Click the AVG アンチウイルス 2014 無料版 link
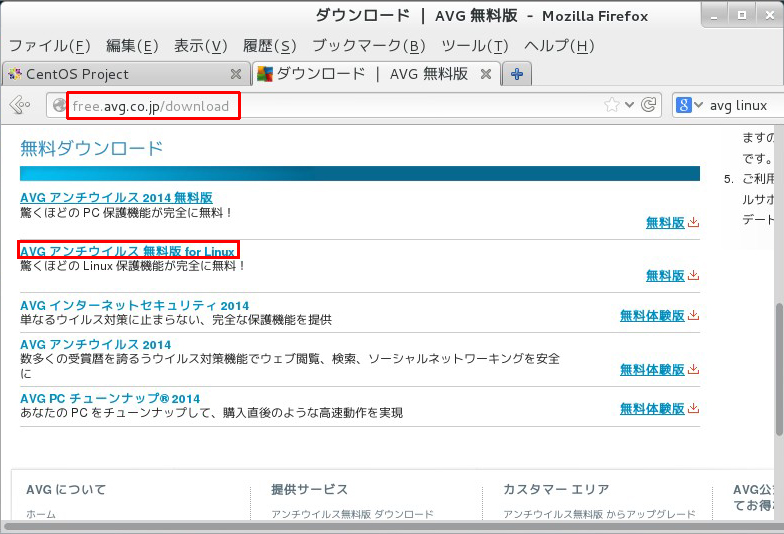Screen dimensions: 784x534 pyautogui.click(x=116, y=198)
